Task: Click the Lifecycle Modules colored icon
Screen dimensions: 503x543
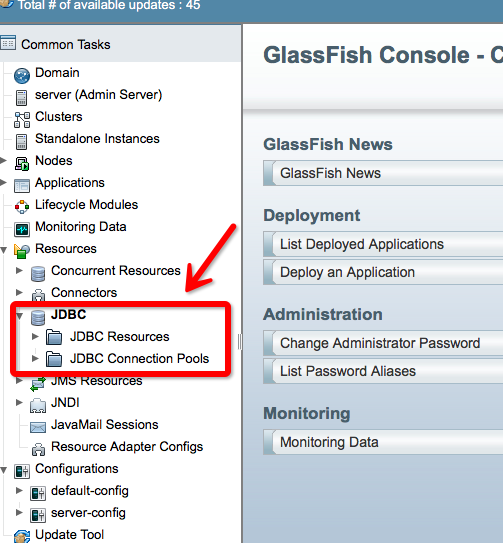Action: tap(22, 207)
